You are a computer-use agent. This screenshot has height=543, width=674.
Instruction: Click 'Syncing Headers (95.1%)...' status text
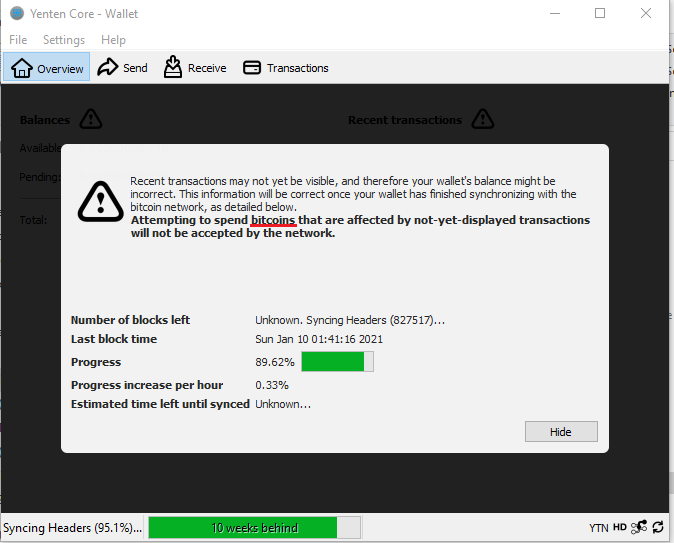click(x=72, y=528)
